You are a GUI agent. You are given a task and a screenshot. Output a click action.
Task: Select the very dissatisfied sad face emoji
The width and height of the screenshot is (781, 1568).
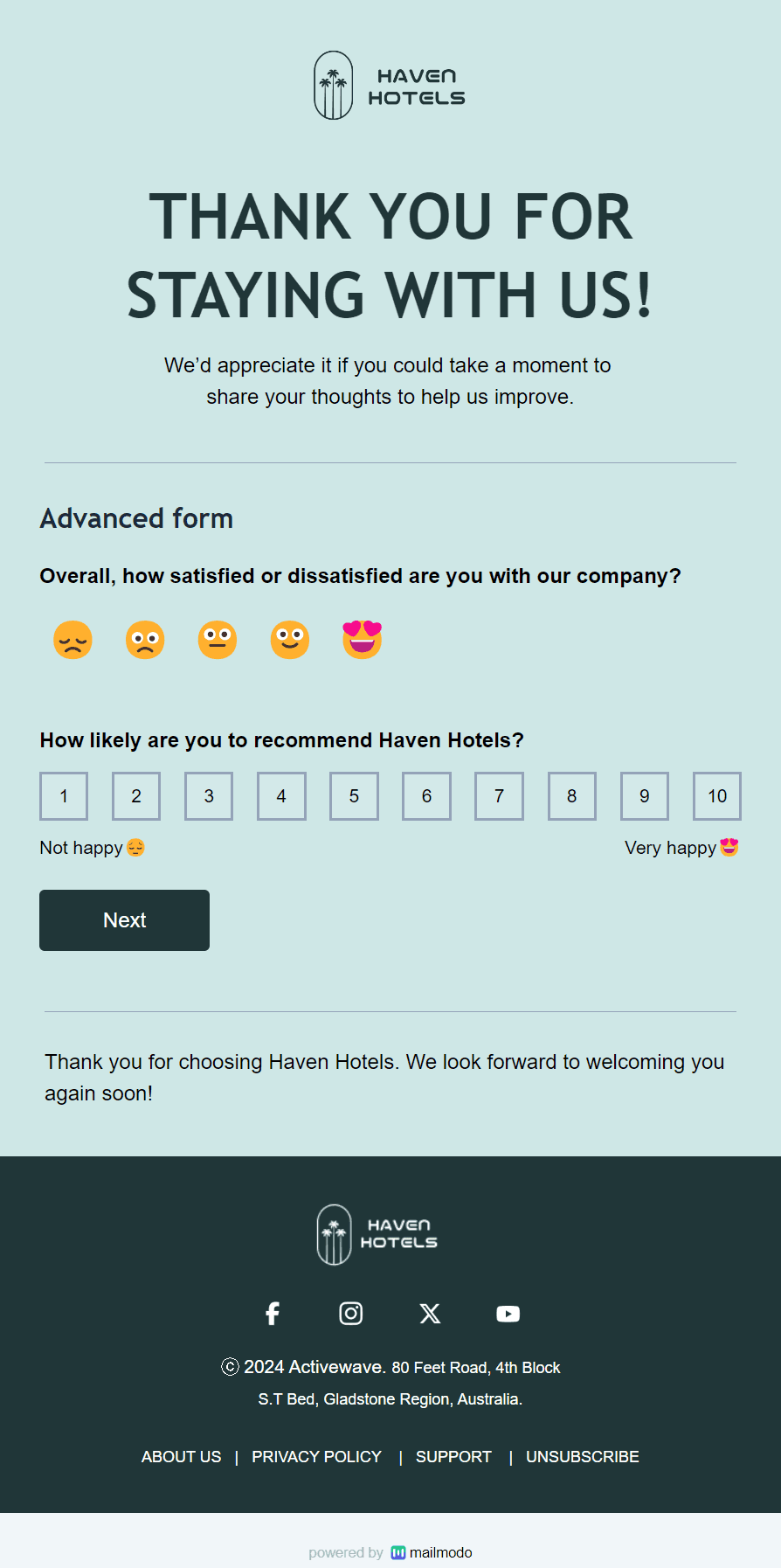(73, 640)
